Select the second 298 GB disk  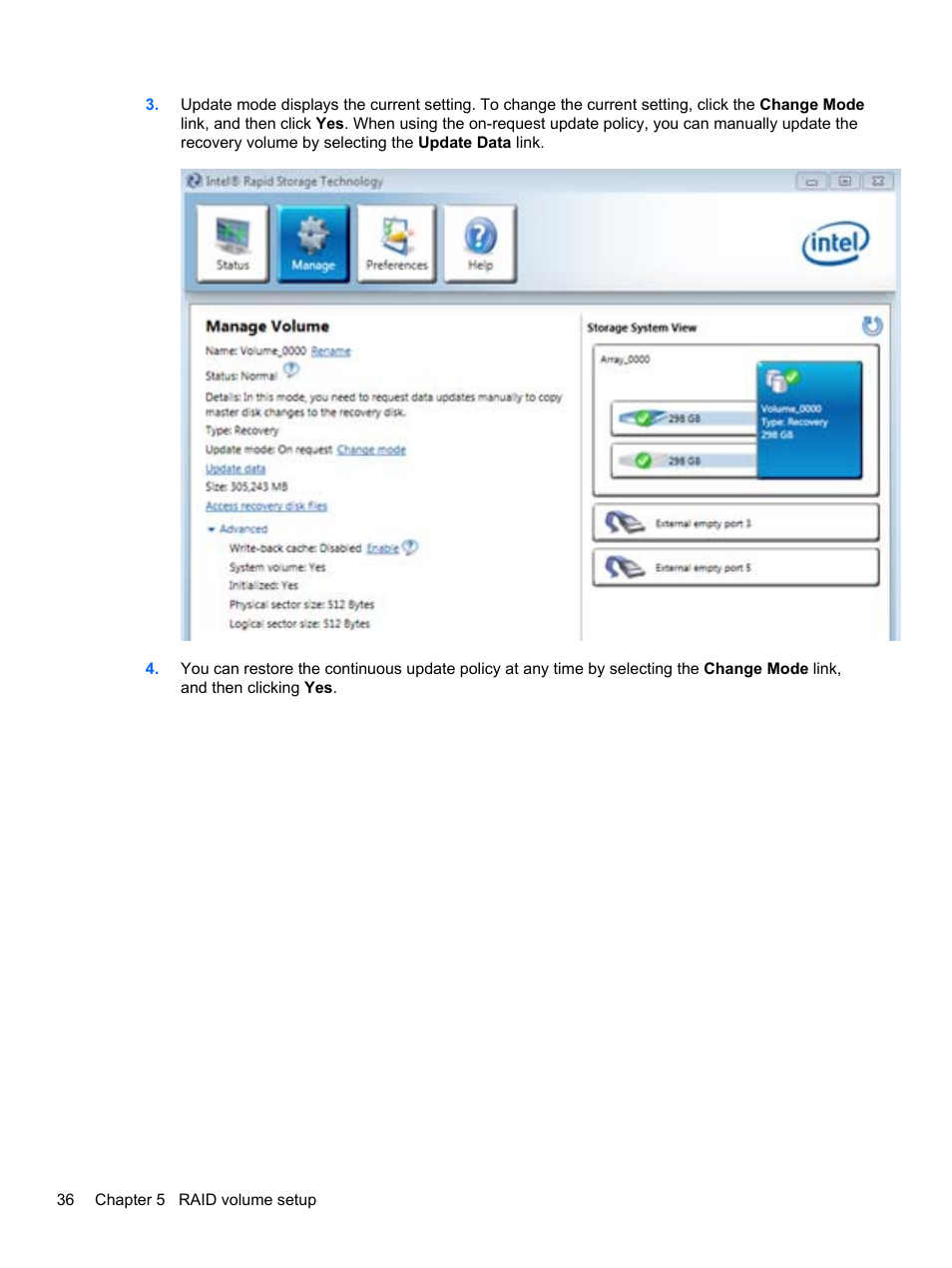tap(685, 460)
